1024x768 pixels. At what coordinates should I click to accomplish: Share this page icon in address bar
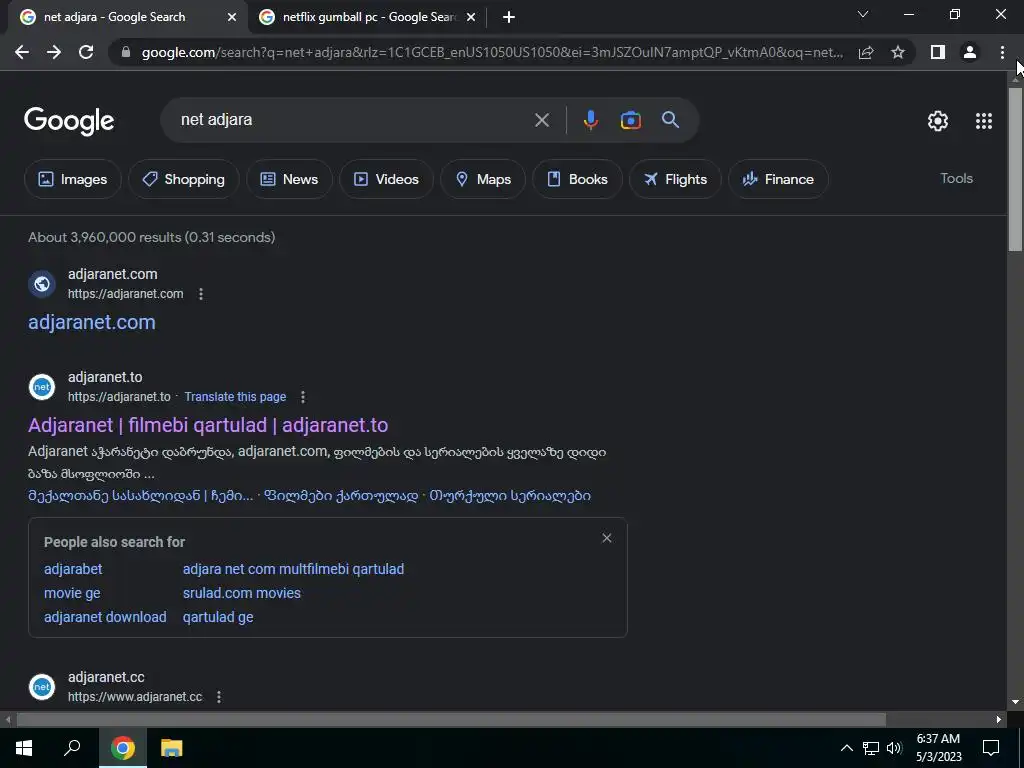[x=866, y=52]
